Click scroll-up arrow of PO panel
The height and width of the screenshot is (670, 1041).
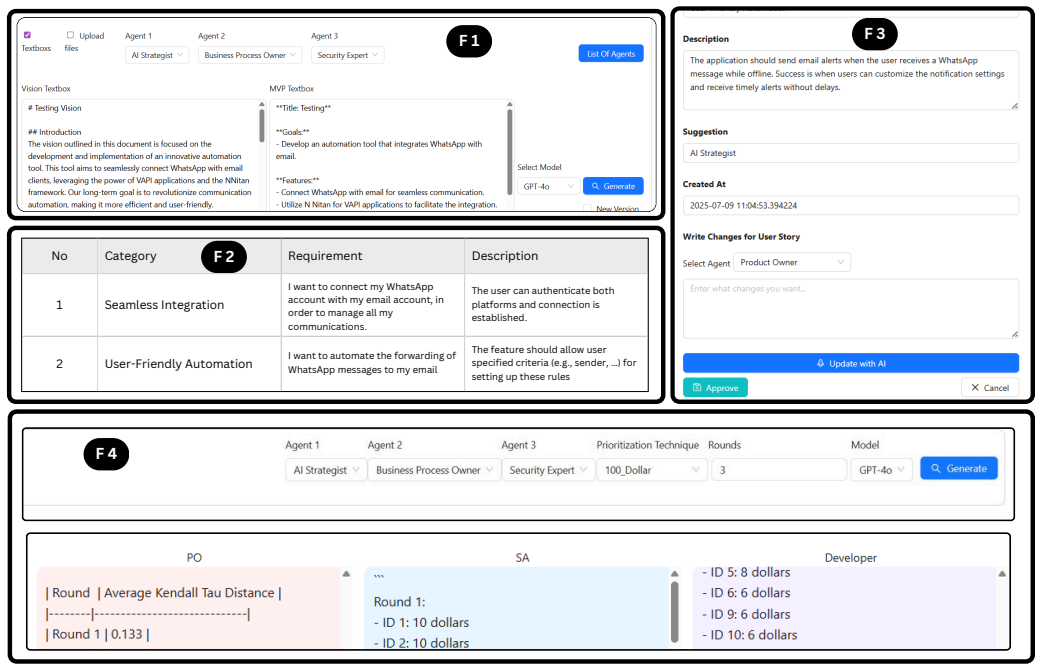click(346, 574)
